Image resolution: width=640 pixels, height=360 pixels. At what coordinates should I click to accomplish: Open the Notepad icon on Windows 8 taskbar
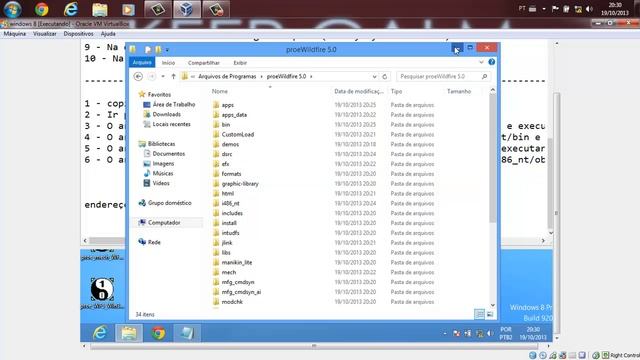tap(187, 333)
